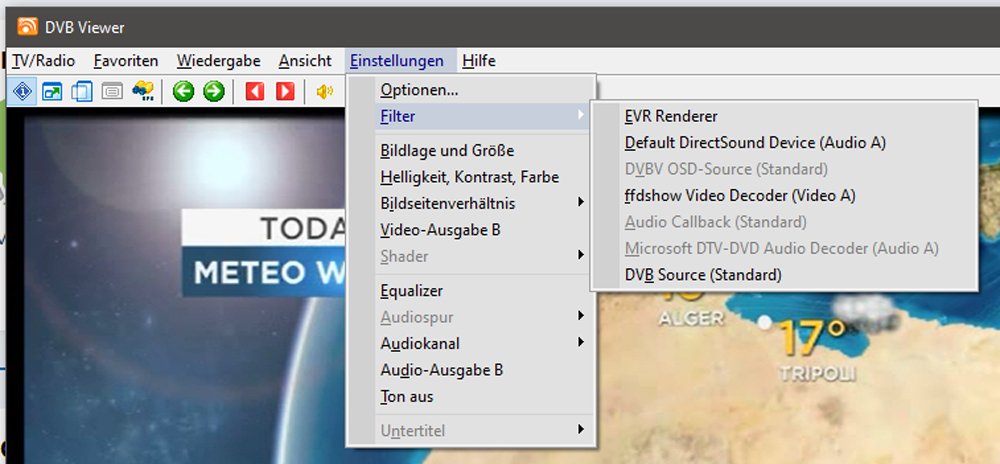Click the blue diamond info toolbar icon
Viewport: 1000px width, 464px height.
22,92
